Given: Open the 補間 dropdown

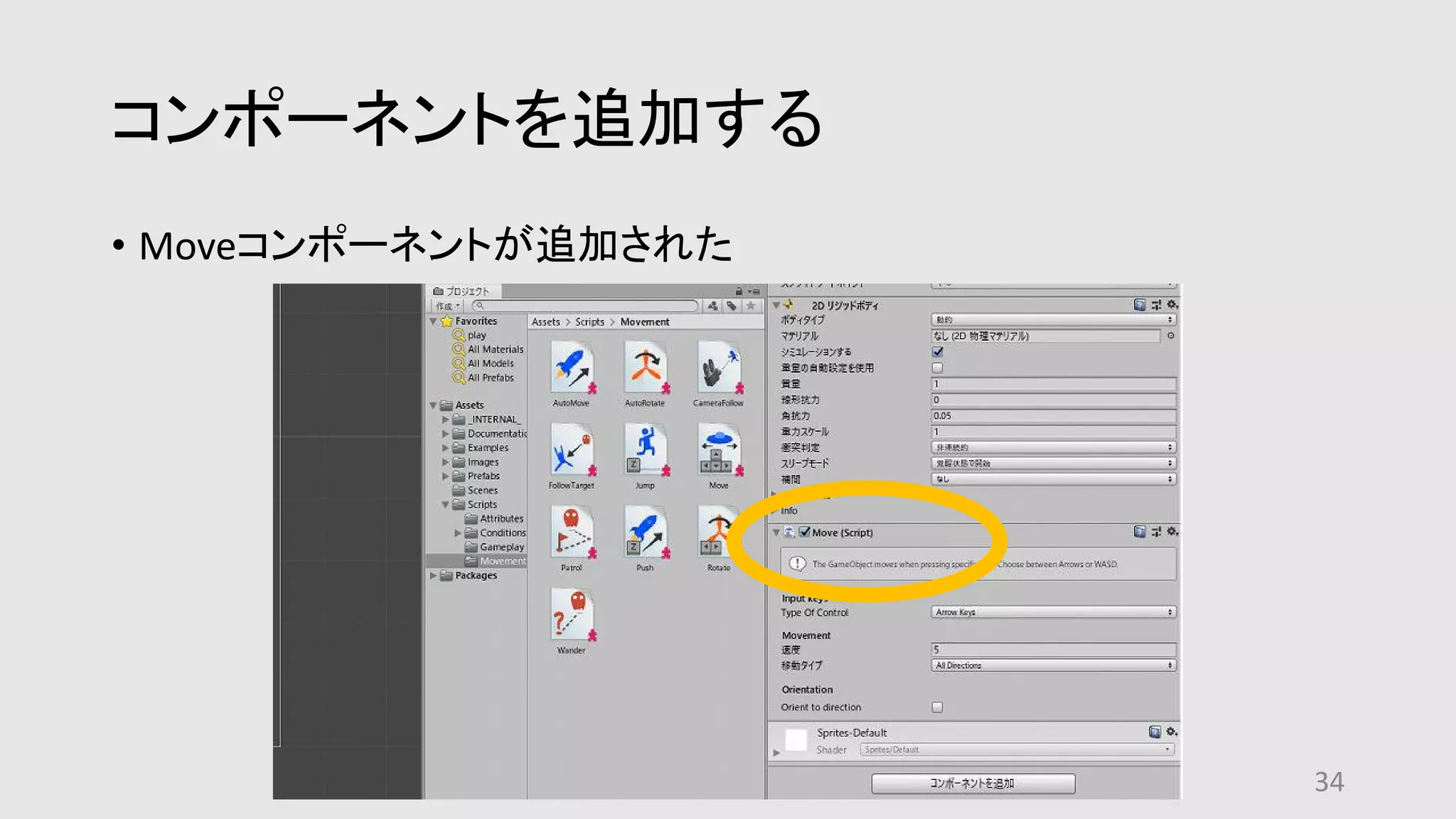Looking at the screenshot, I should [1054, 479].
